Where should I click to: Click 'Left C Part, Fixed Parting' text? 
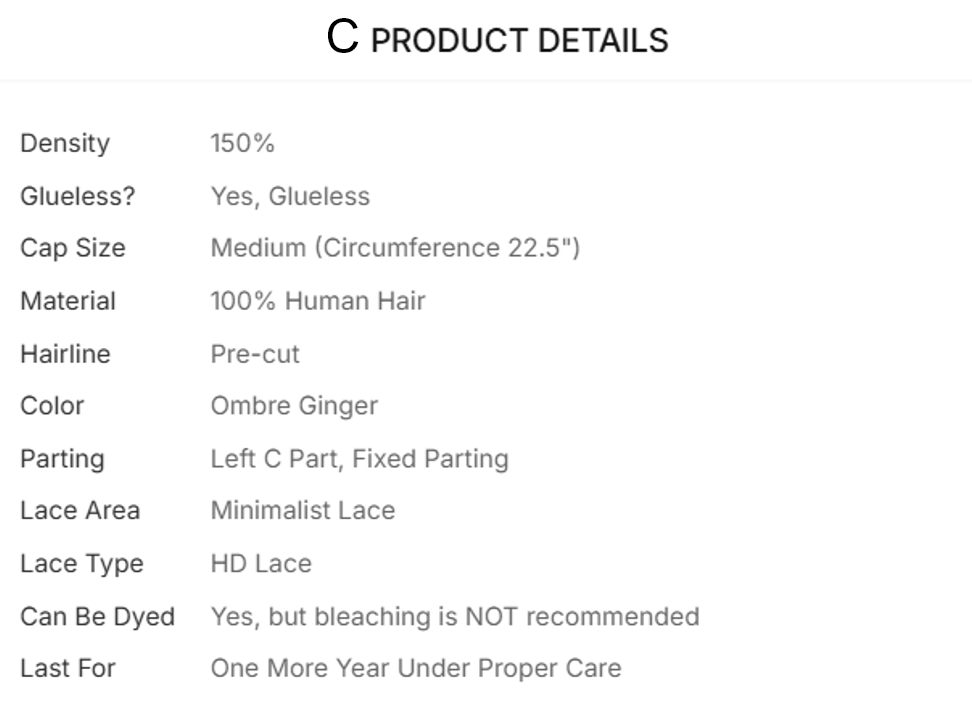359,459
